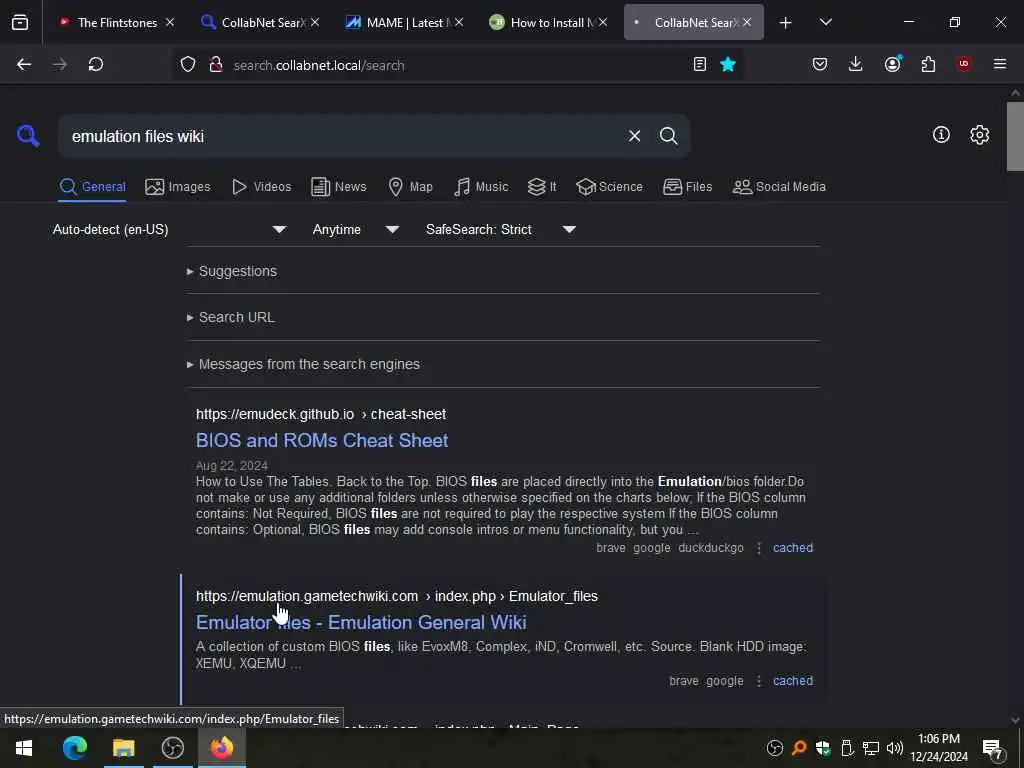
Task: Open cached link for emudeck result
Action: coord(793,548)
